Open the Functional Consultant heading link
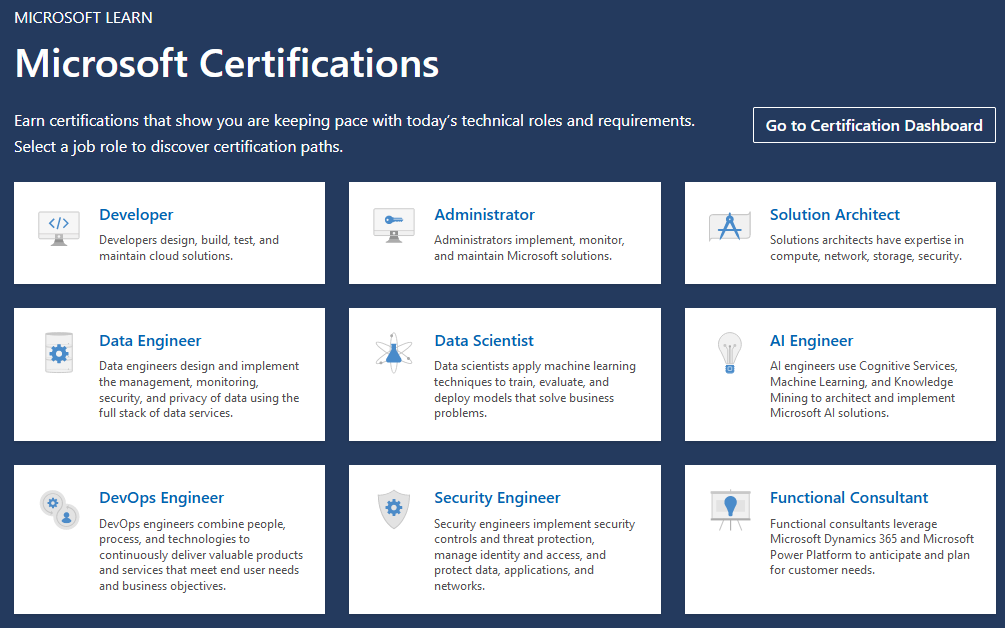The image size is (1005, 628). (849, 498)
